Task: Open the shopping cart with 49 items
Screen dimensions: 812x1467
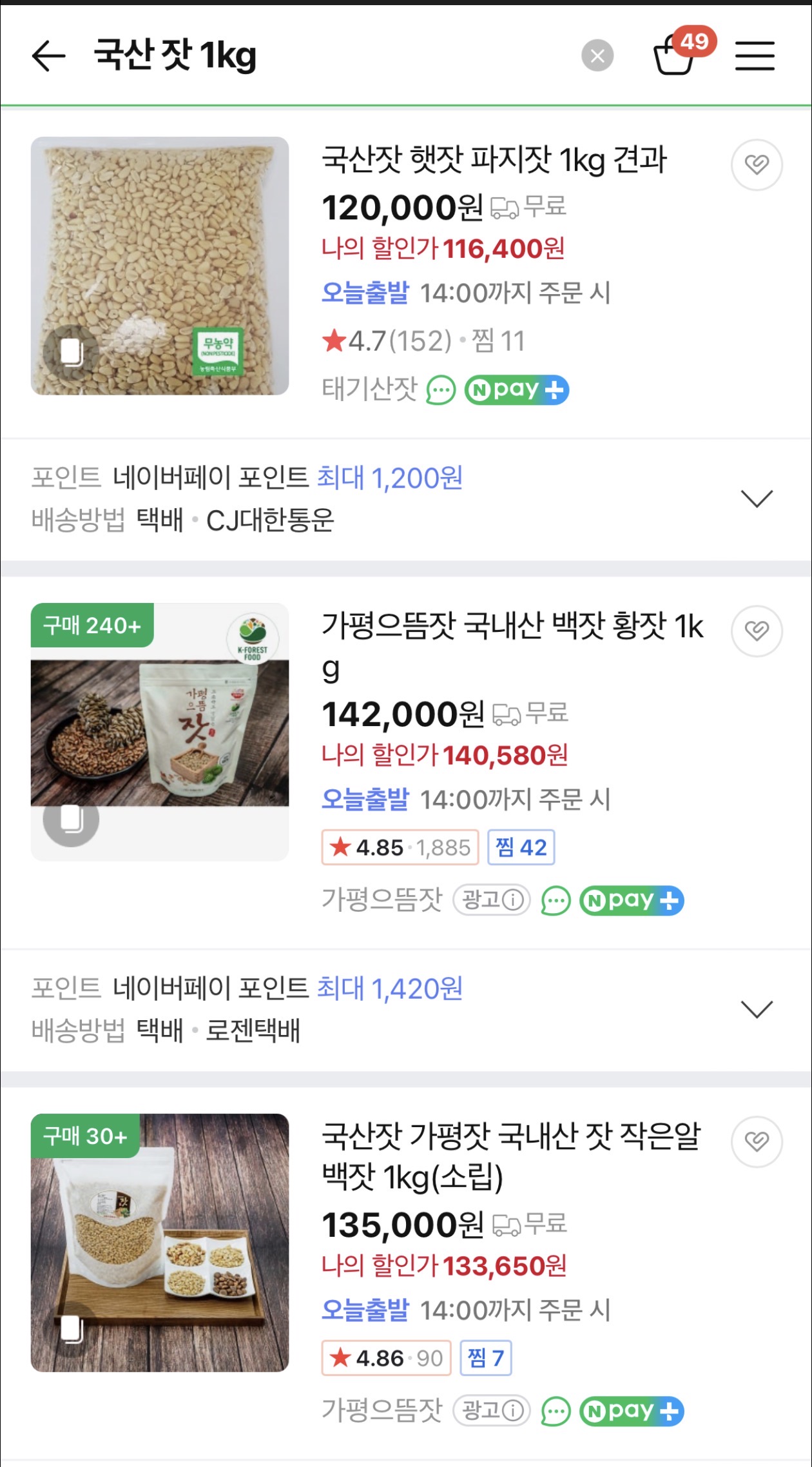Action: [x=675, y=55]
